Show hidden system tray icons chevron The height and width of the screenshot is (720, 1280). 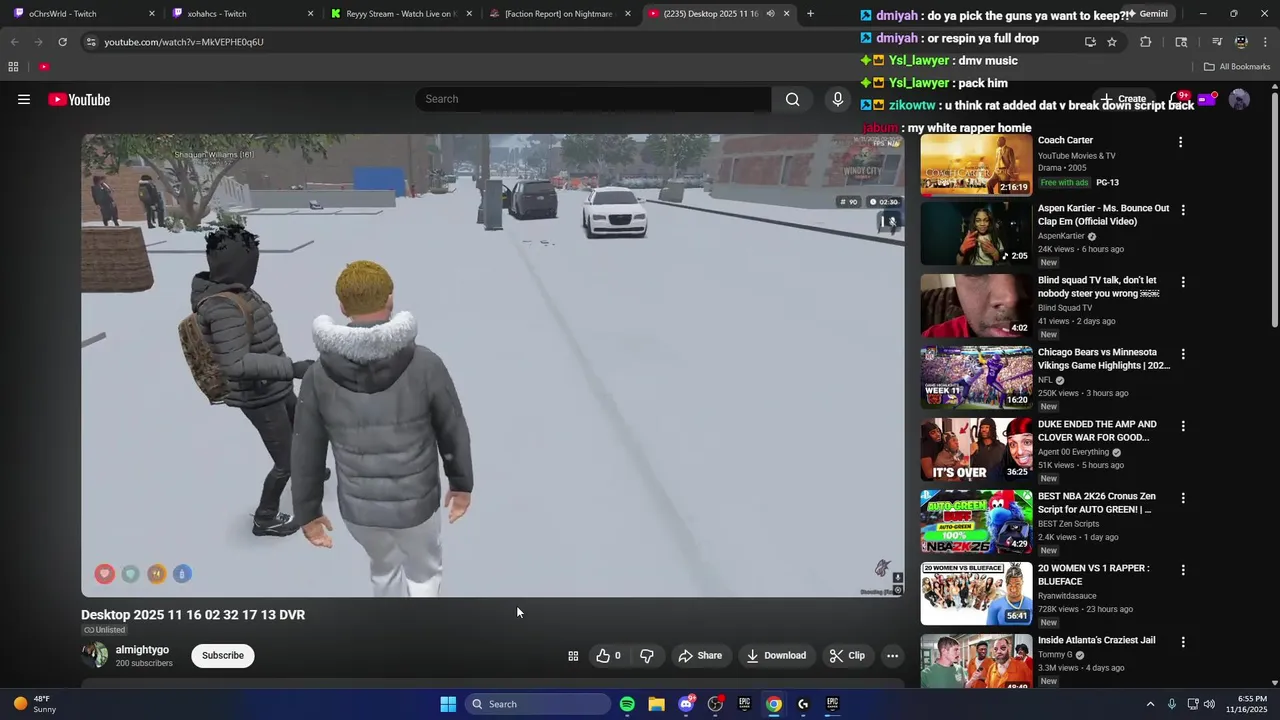1150,704
